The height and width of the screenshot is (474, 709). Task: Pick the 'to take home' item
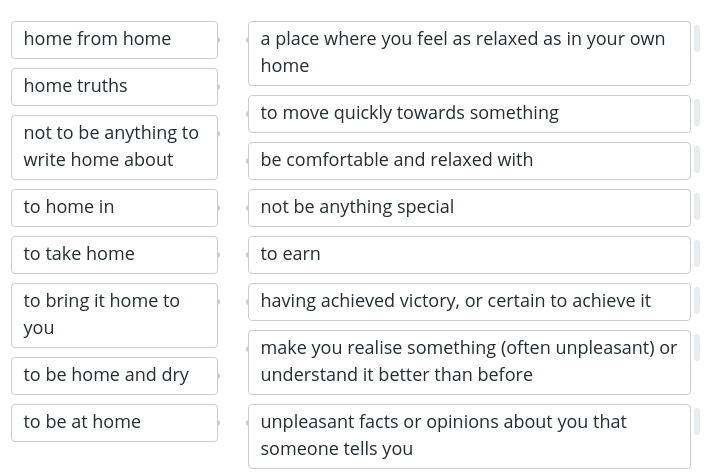click(114, 255)
